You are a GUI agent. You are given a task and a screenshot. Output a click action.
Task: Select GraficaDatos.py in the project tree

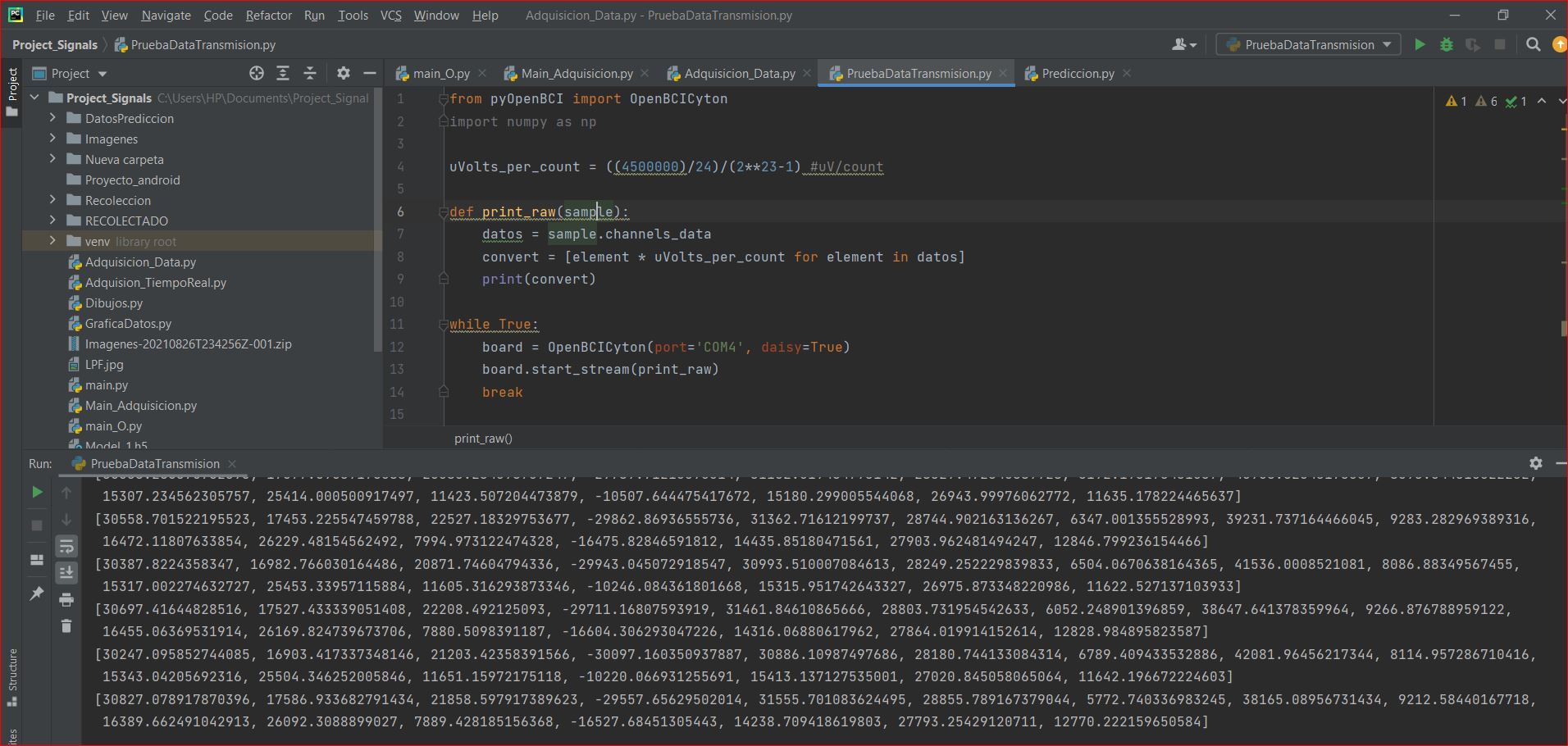[x=128, y=324]
